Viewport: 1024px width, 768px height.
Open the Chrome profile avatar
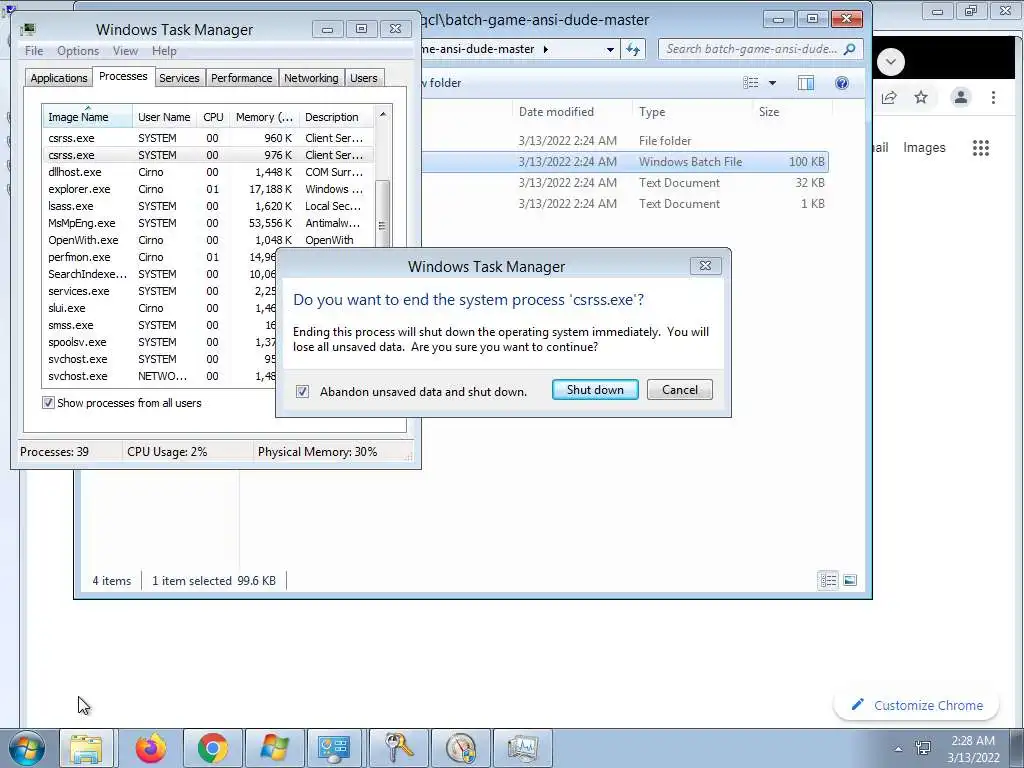(961, 97)
